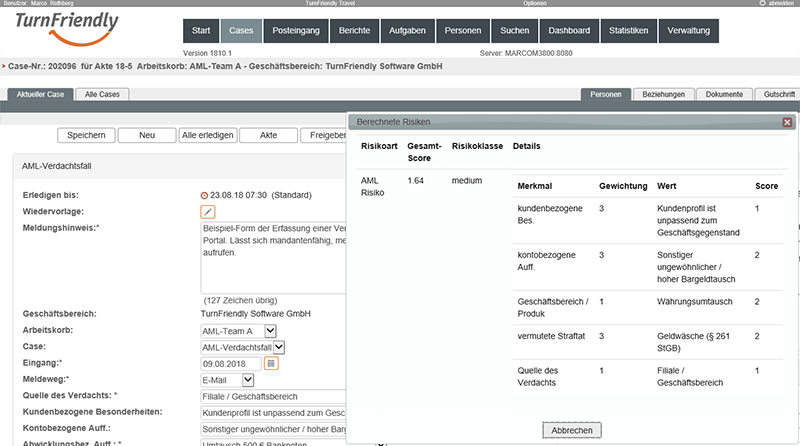Click the Merkmal column header
The image size is (800, 446).
pyautogui.click(x=535, y=186)
